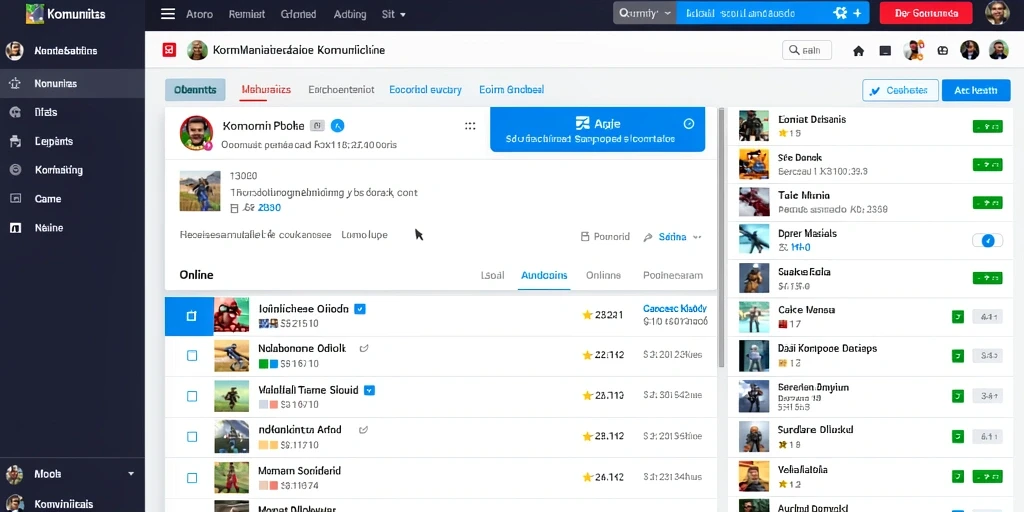Click the search input field in header
1024x512 pixels.
(807, 50)
